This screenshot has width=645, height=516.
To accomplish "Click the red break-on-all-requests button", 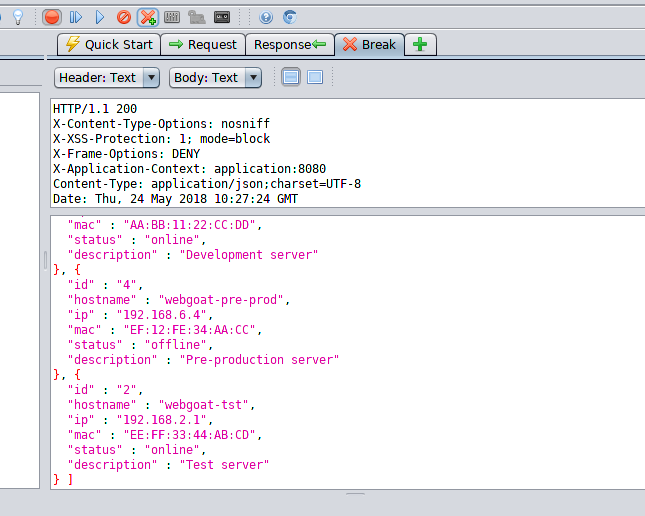I will point(52,17).
